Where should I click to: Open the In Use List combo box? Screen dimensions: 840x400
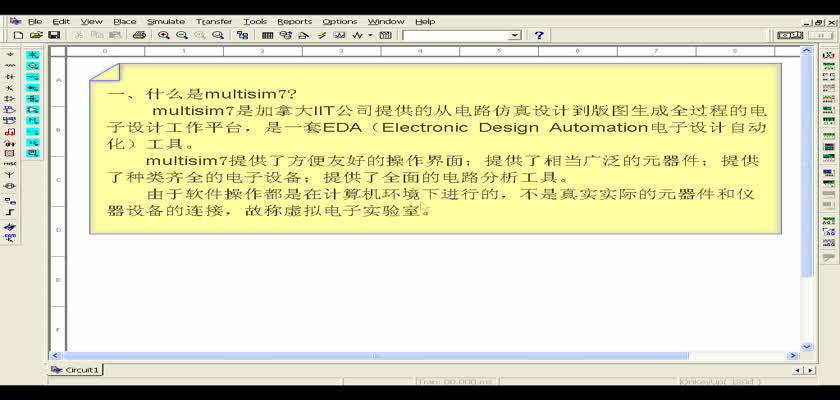pyautogui.click(x=462, y=35)
